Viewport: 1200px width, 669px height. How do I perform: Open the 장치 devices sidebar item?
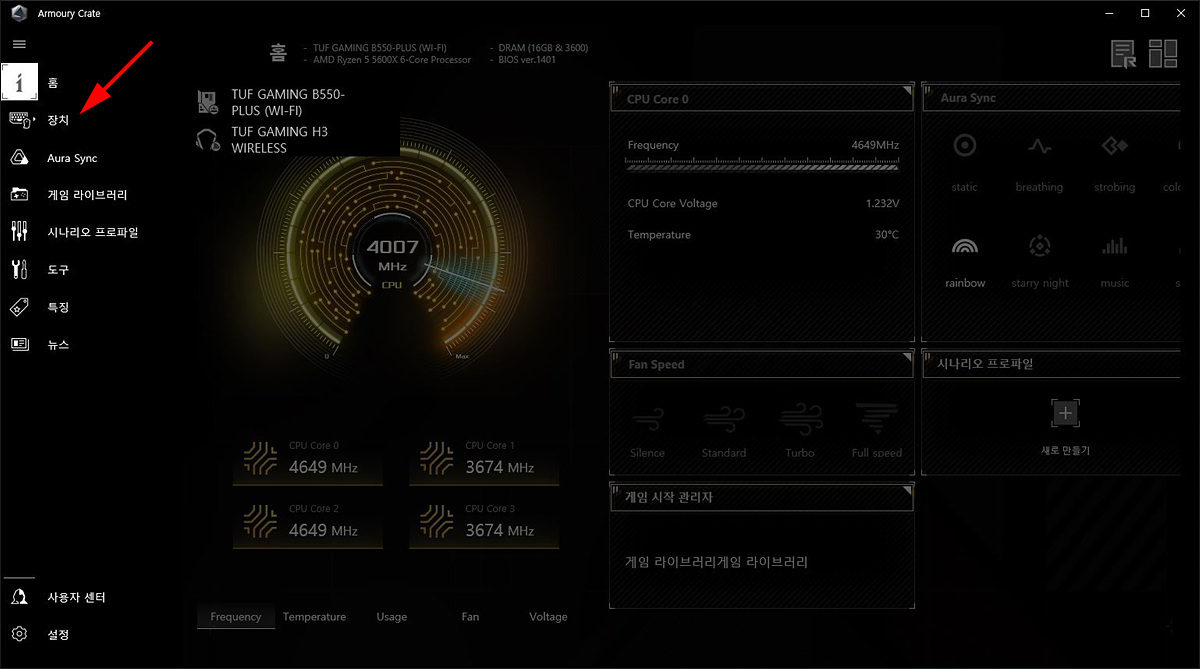pos(57,120)
